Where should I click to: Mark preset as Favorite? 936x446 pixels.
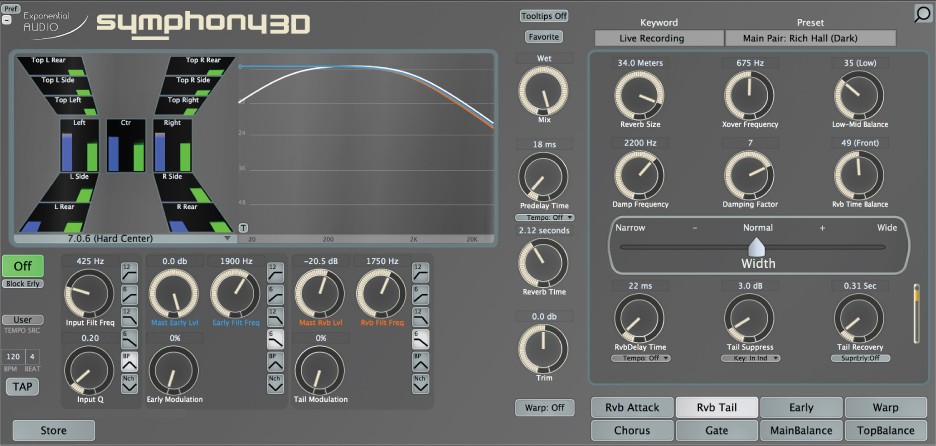coord(544,37)
